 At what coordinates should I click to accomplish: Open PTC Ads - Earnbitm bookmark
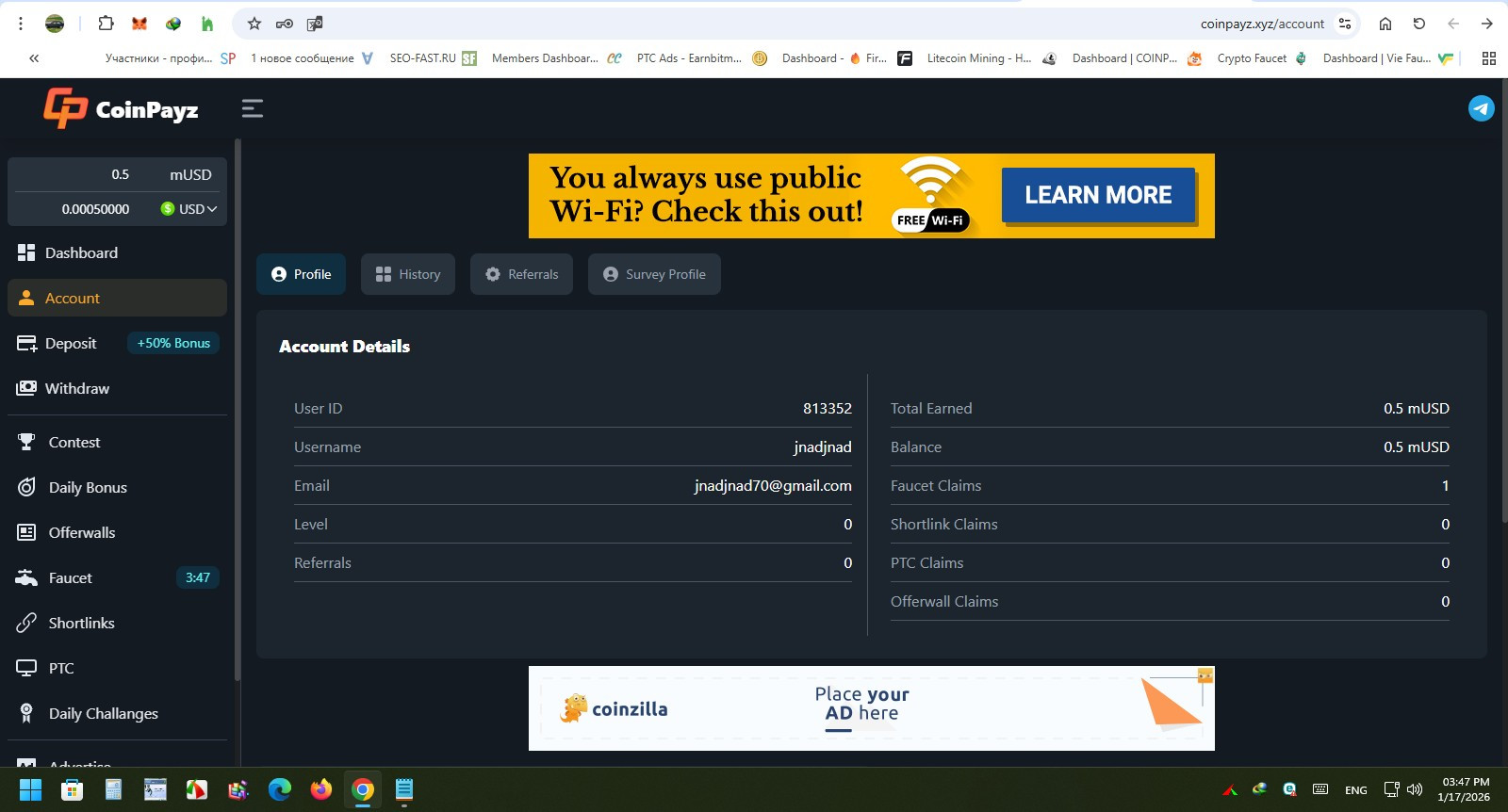(x=701, y=58)
